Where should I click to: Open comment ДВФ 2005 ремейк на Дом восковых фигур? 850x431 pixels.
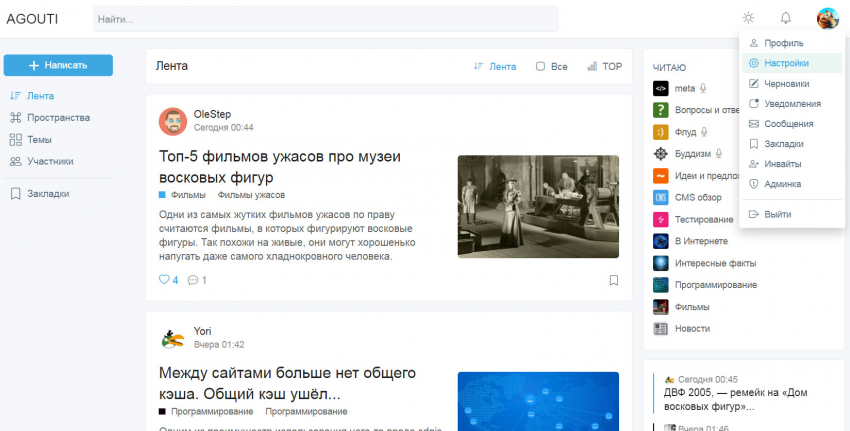pos(736,400)
